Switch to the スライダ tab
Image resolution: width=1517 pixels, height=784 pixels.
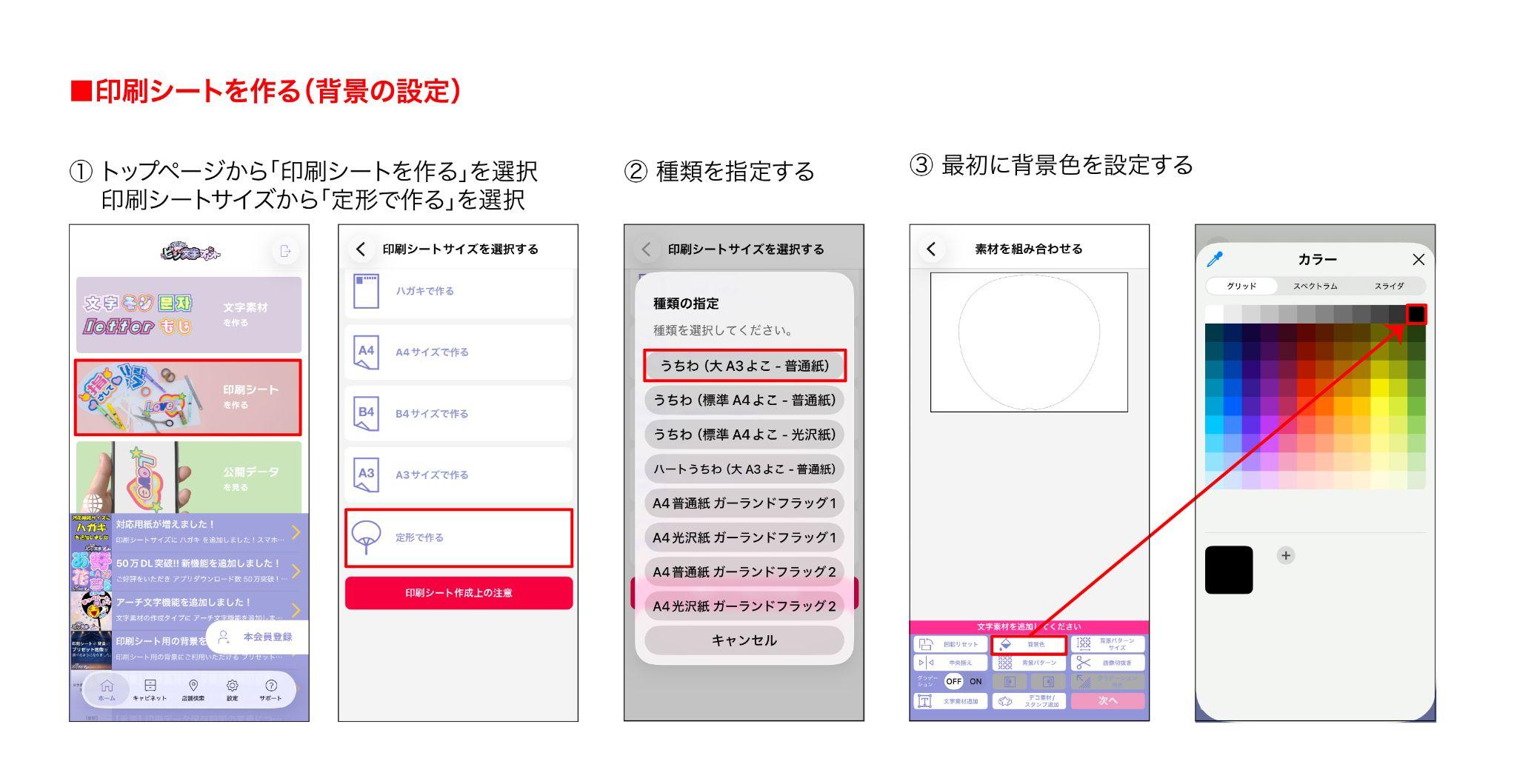(1389, 286)
